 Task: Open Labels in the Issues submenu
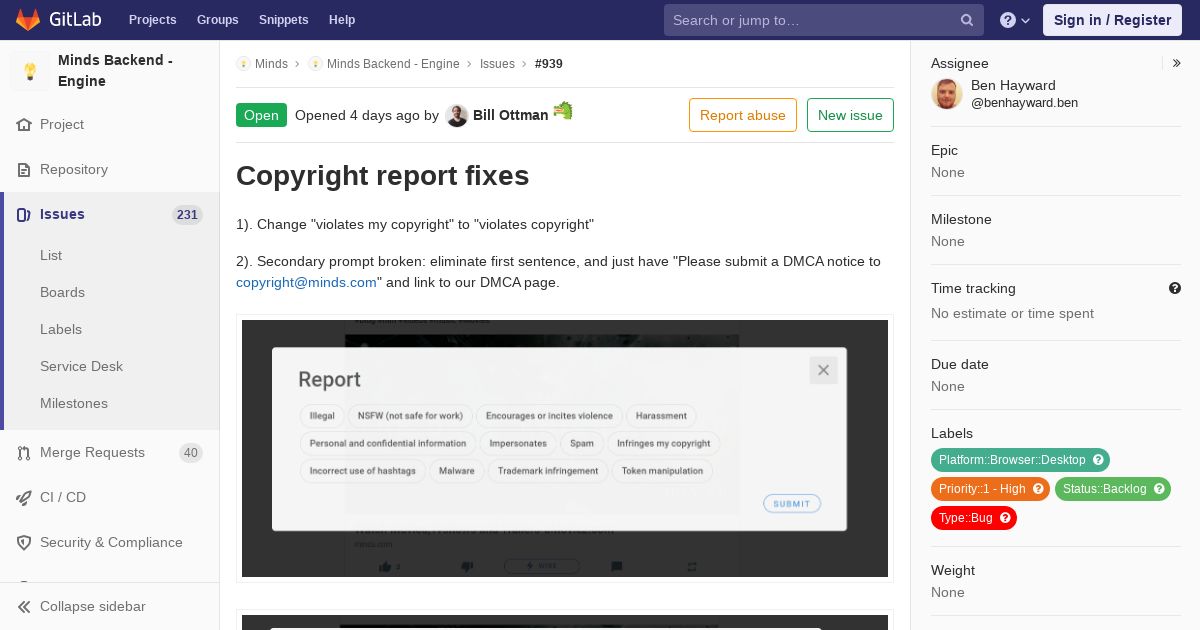[x=61, y=329]
